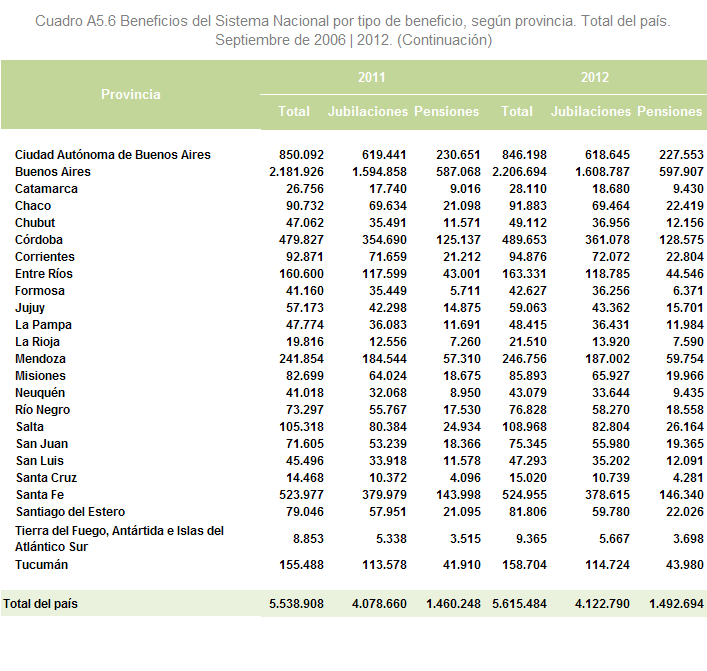The height and width of the screenshot is (671, 707).
Task: Click the Entre Ríos value 160.600
Action: pos(301,274)
